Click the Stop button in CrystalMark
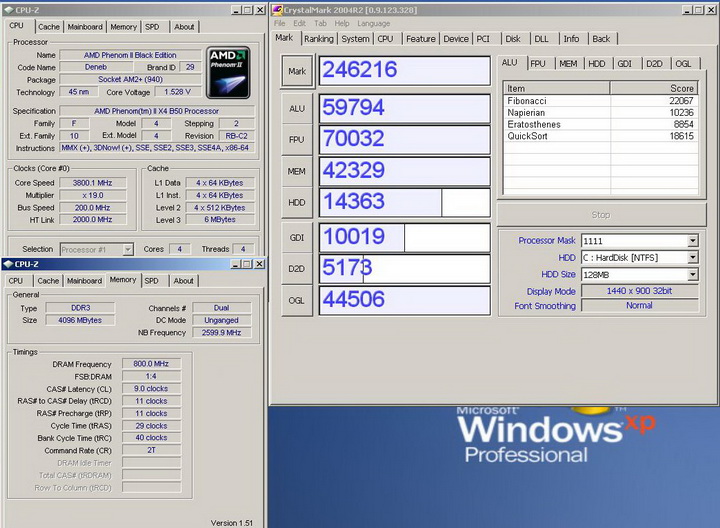The image size is (720, 528). click(x=601, y=215)
